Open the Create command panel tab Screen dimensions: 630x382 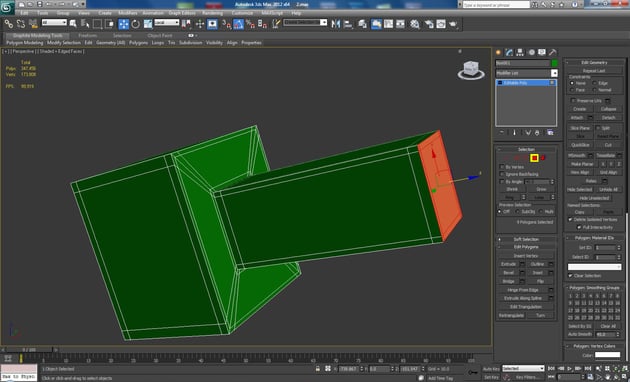[x=499, y=52]
